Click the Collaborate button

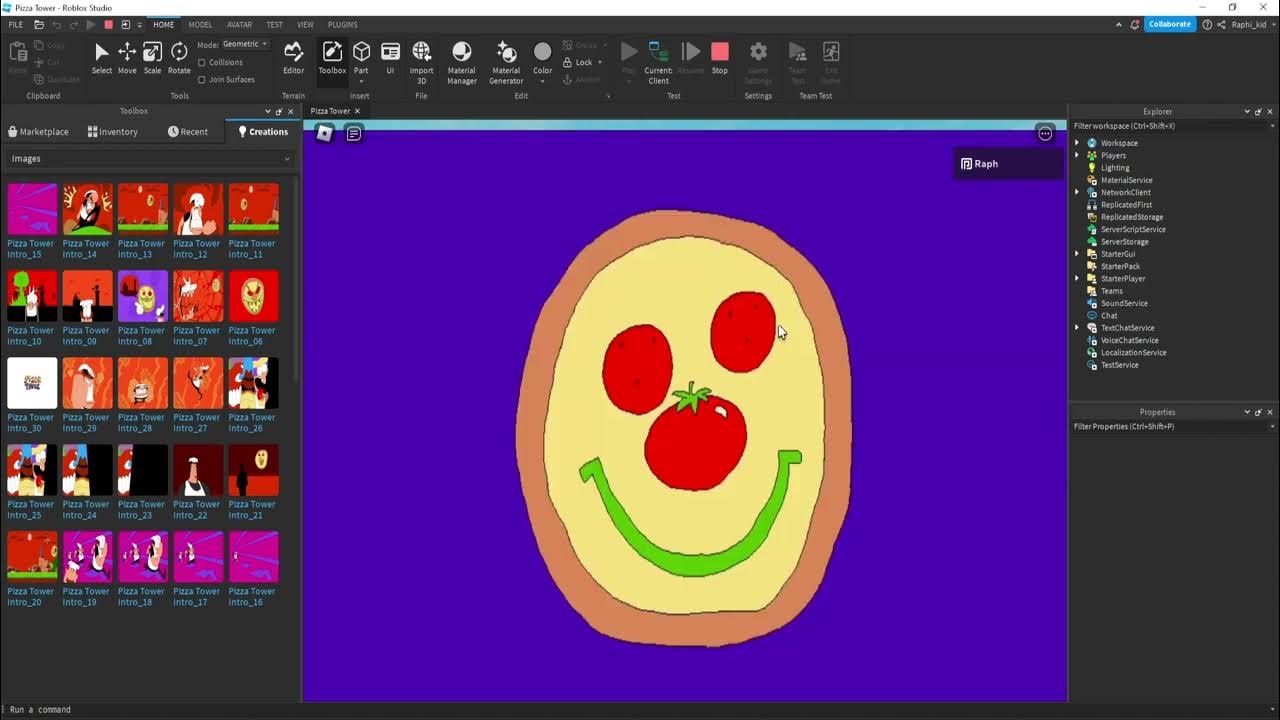pyautogui.click(x=1169, y=24)
